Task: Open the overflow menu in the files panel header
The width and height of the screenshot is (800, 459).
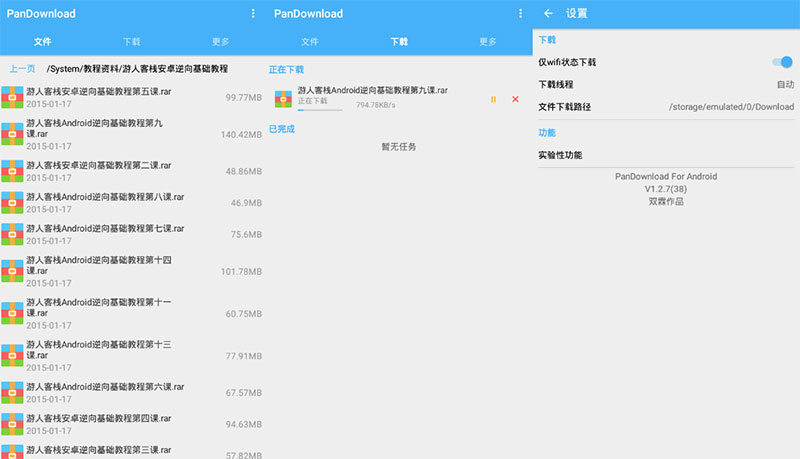Action: [253, 14]
